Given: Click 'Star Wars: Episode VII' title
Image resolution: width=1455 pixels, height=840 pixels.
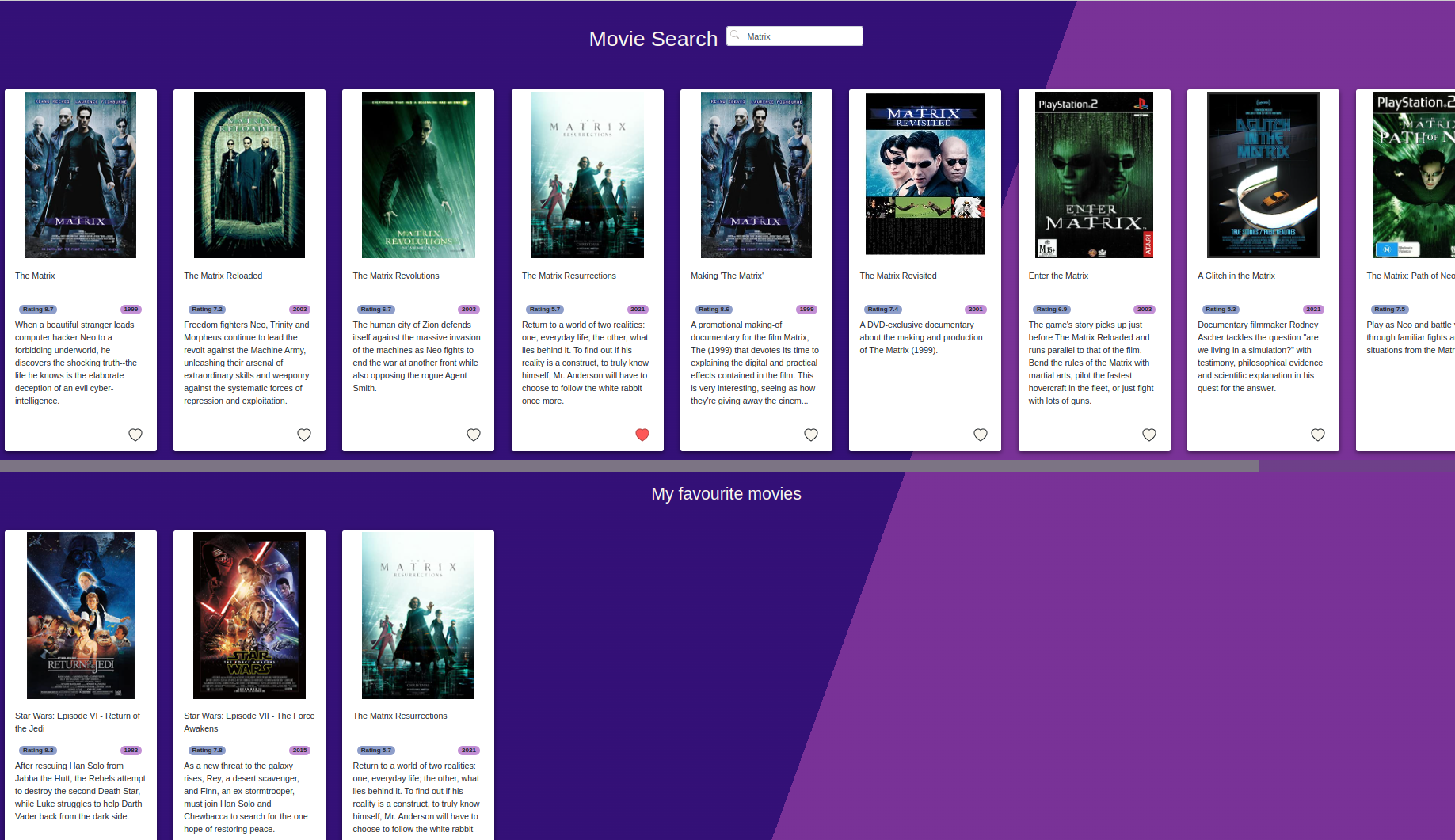Looking at the screenshot, I should pyautogui.click(x=249, y=722).
